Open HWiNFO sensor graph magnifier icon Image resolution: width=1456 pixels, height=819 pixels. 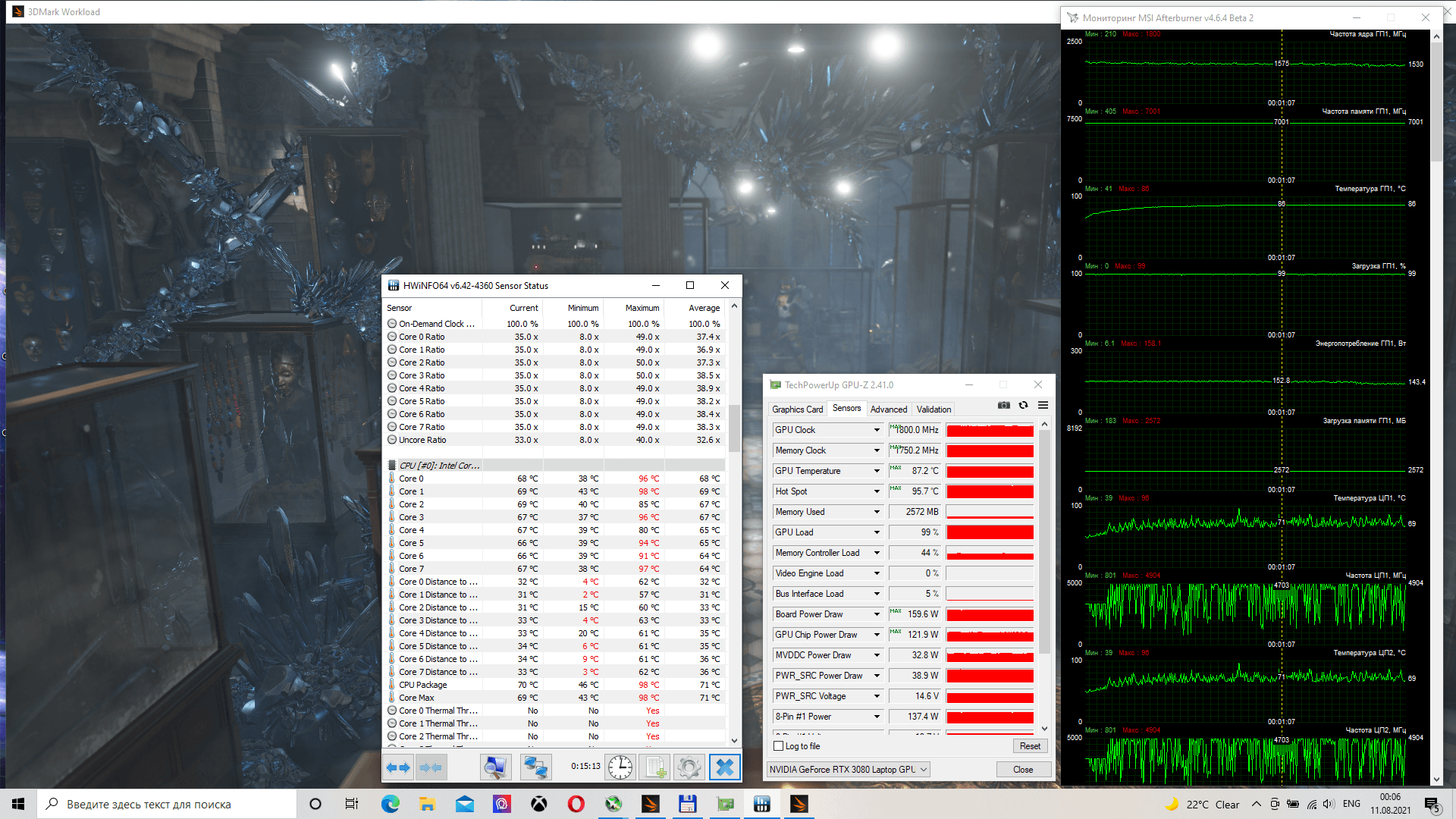click(496, 767)
